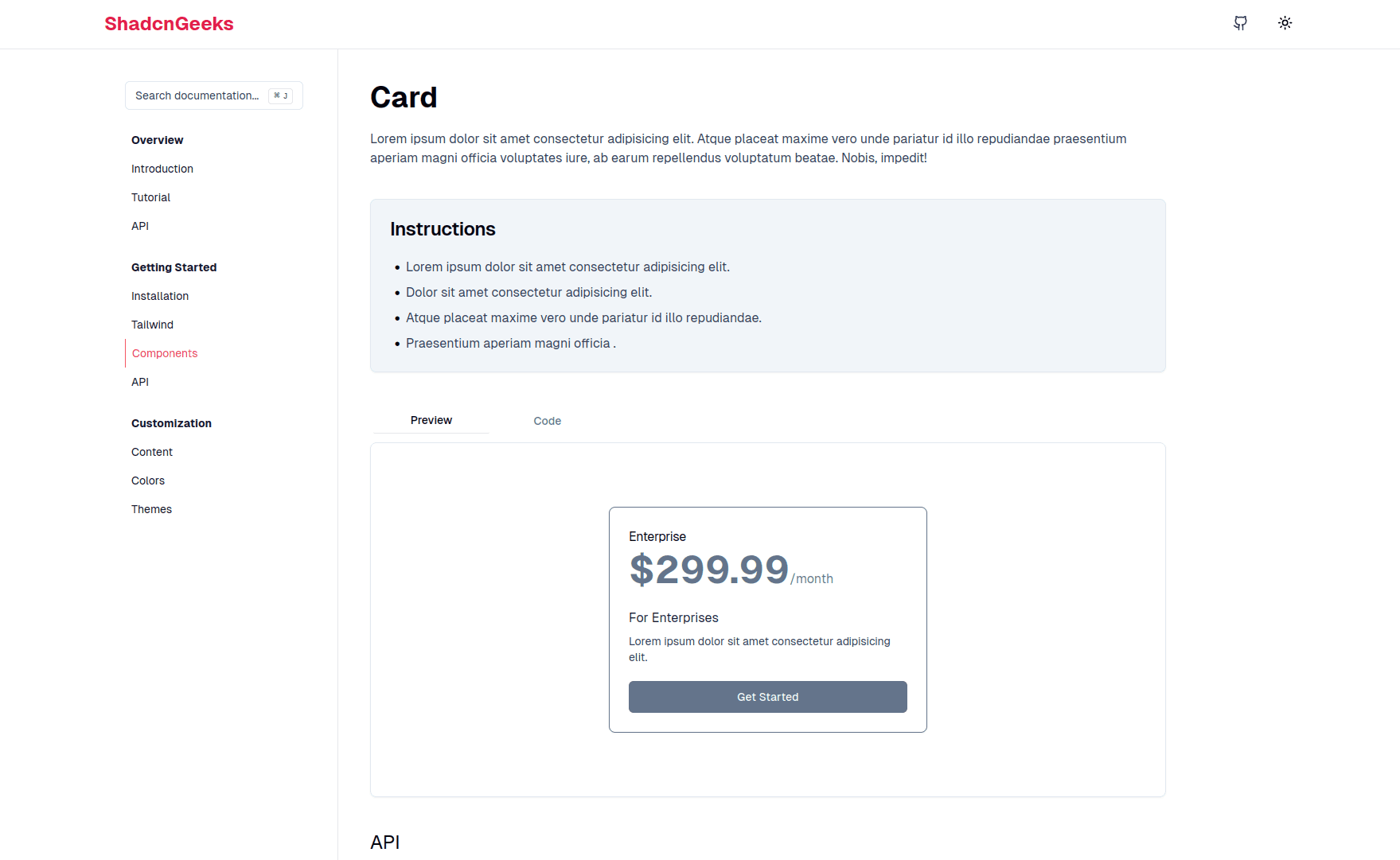
Task: Click the Get Started button
Action: (x=768, y=697)
